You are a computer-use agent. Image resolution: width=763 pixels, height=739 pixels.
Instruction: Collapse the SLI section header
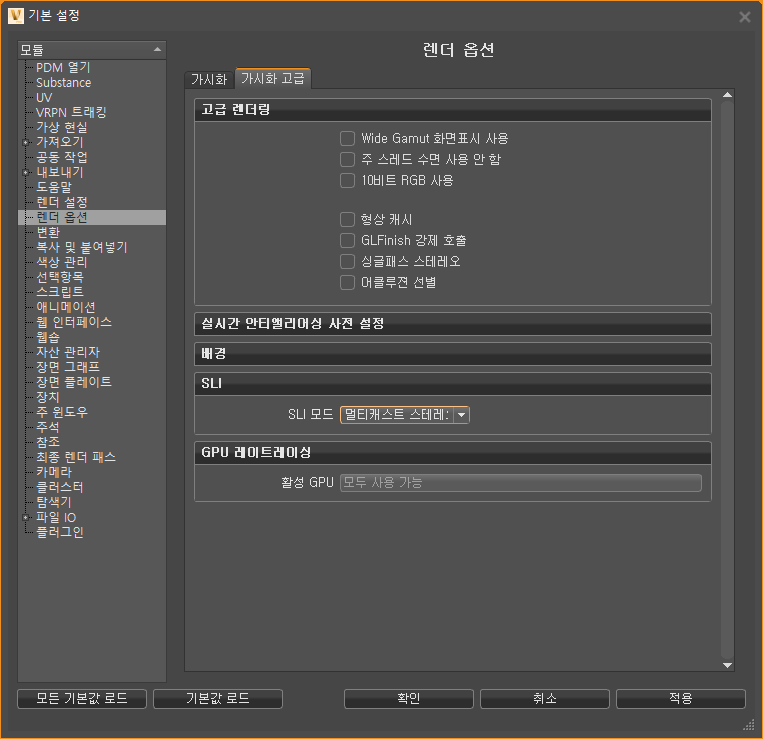(x=453, y=383)
